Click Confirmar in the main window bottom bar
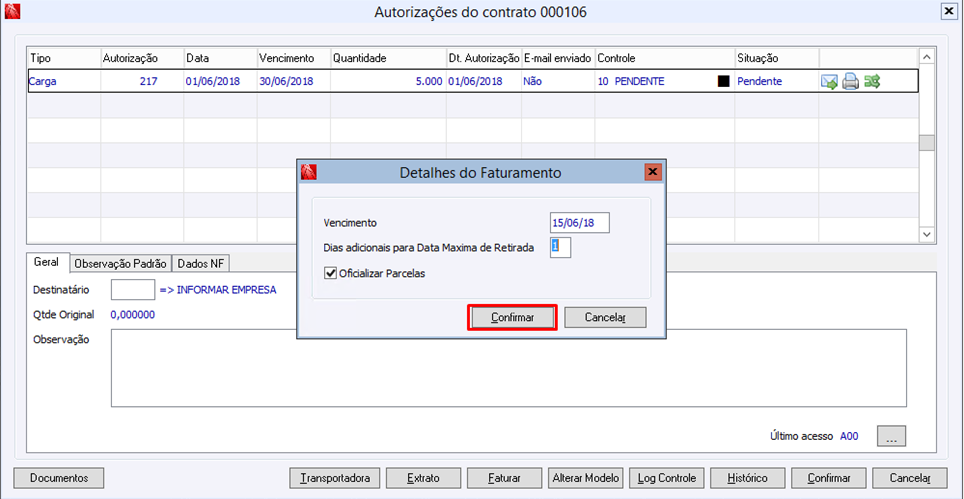The height and width of the screenshot is (499, 964). pyautogui.click(x=829, y=477)
